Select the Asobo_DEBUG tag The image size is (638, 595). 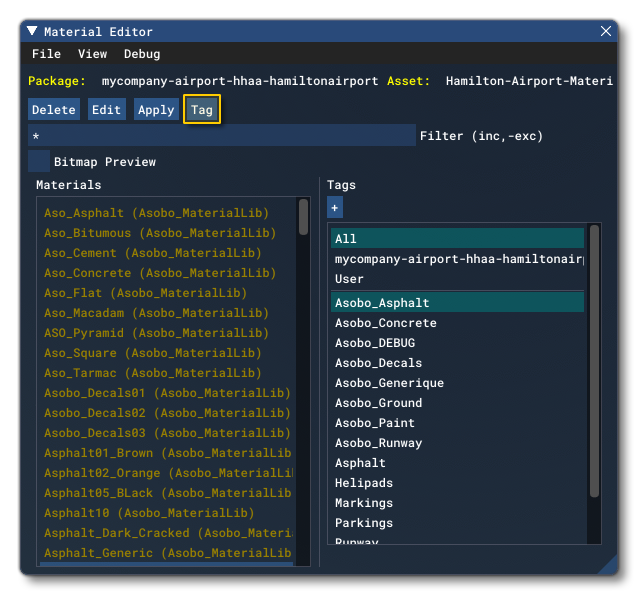pyautogui.click(x=457, y=342)
